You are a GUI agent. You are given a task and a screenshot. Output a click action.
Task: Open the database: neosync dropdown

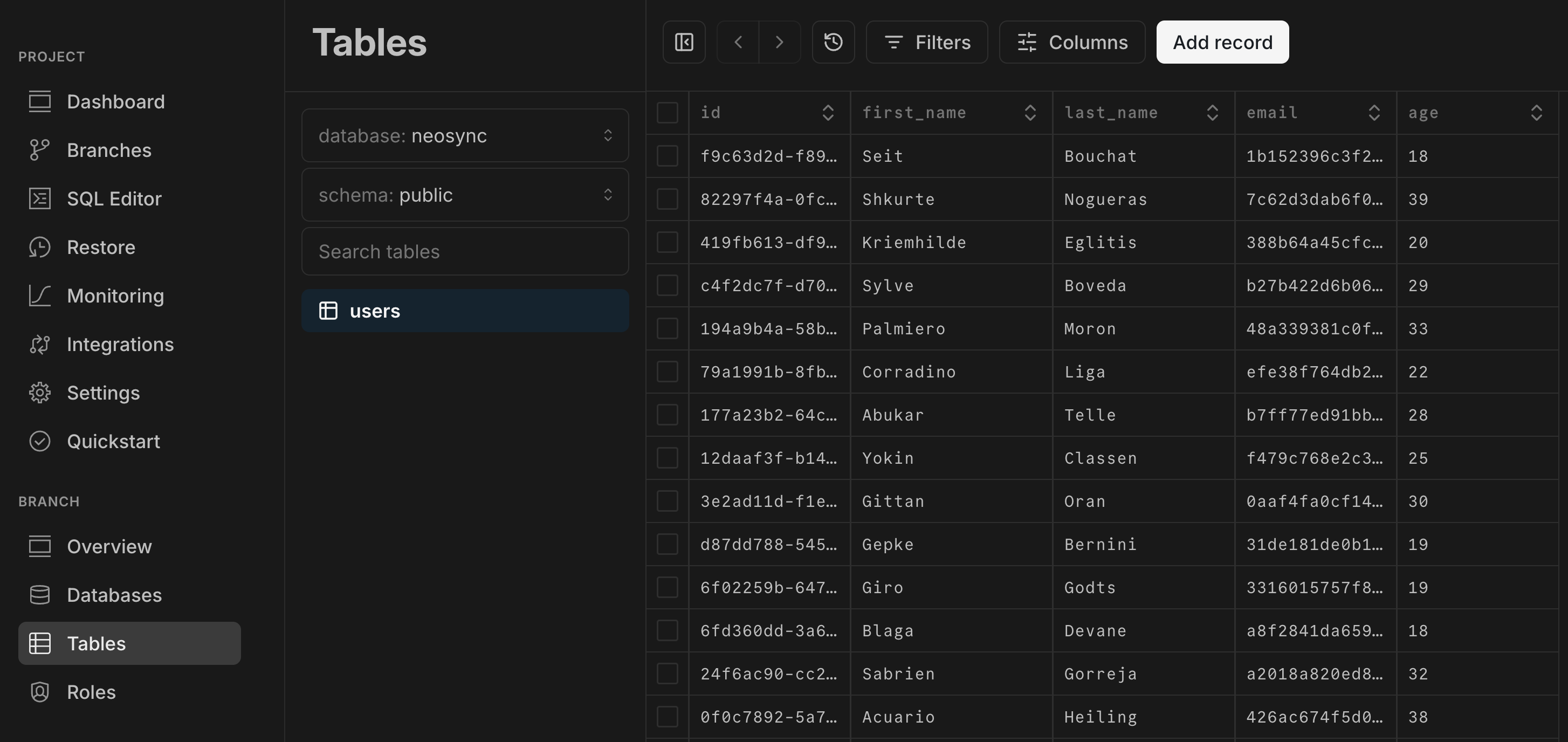tap(464, 135)
